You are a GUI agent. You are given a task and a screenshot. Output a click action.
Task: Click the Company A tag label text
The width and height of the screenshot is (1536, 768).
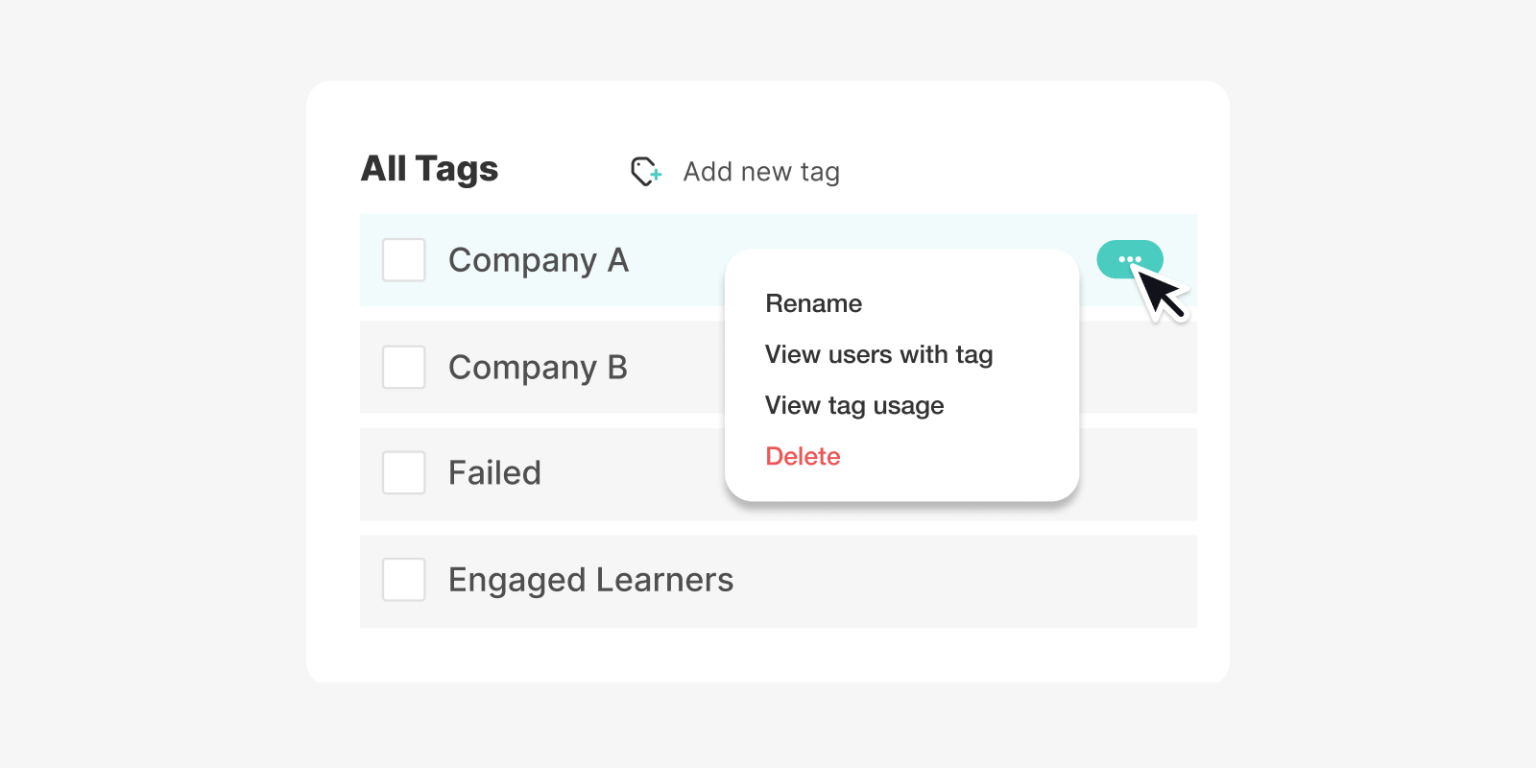(x=539, y=259)
